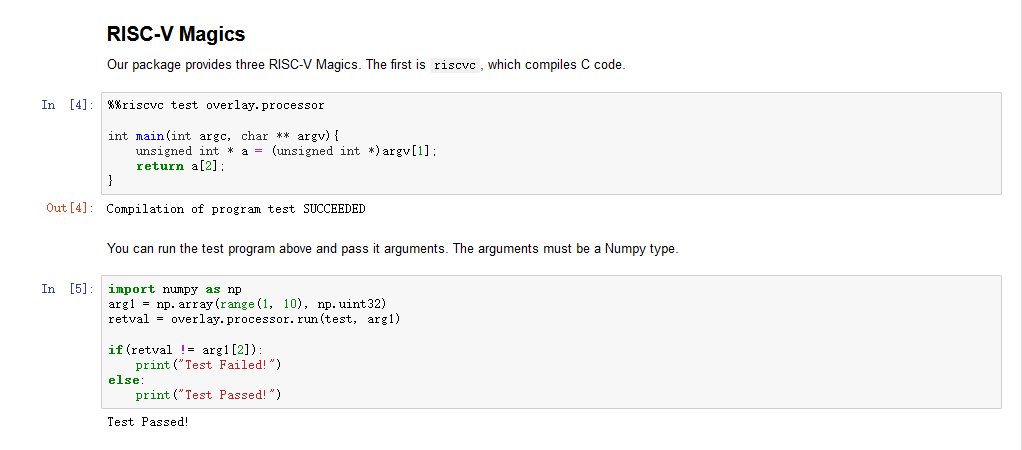Image resolution: width=1022 pixels, height=450 pixels.
Task: Click the paragraph about Numpy type arguments
Action: pyautogui.click(x=392, y=249)
